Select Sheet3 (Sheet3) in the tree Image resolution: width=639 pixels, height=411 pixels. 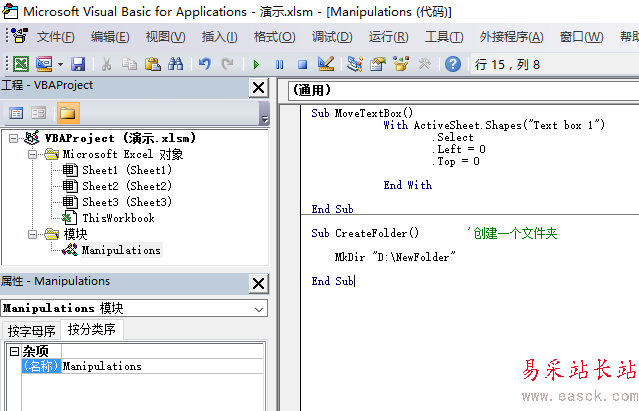tap(127, 202)
